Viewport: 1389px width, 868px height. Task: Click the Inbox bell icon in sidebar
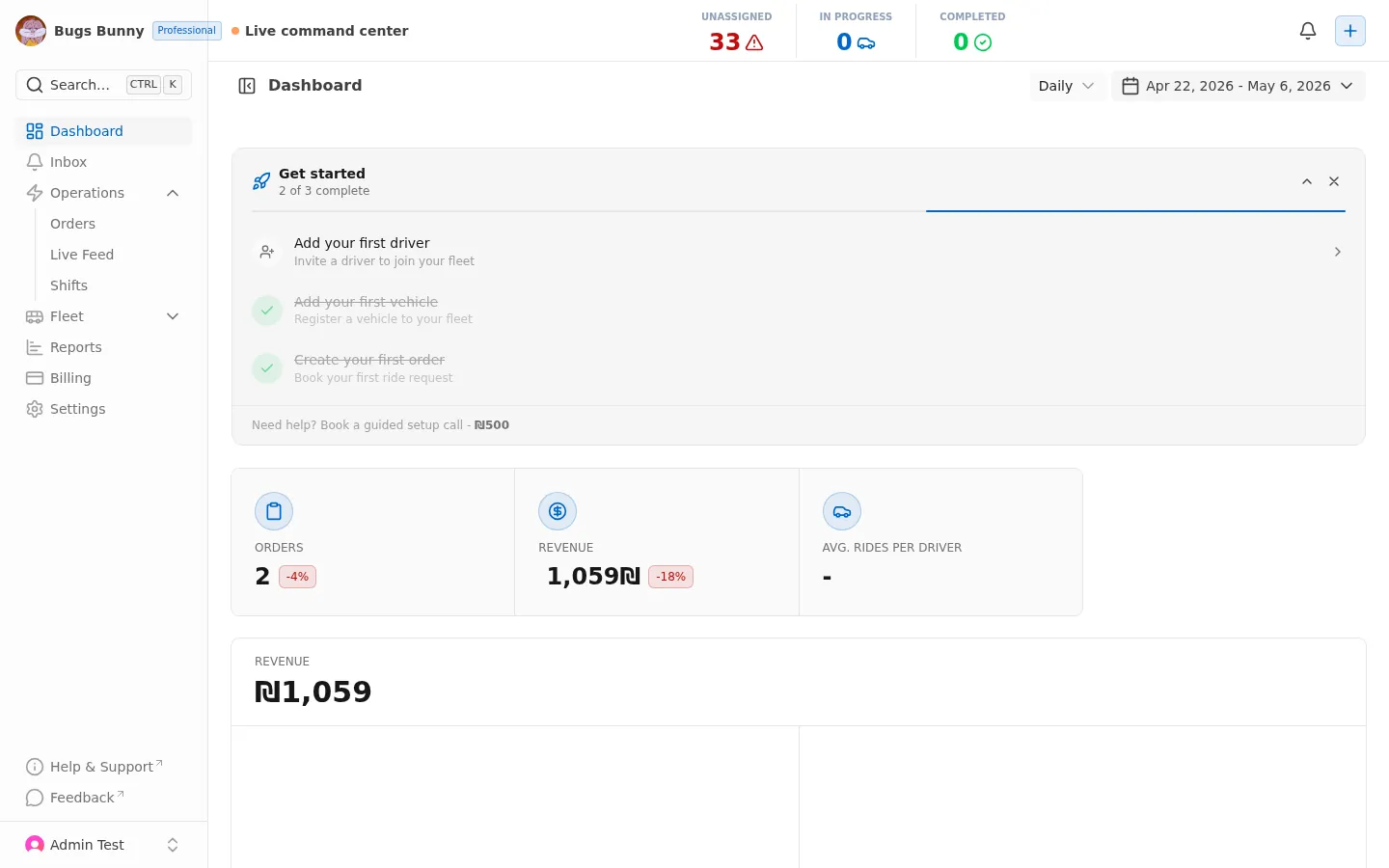click(x=35, y=162)
